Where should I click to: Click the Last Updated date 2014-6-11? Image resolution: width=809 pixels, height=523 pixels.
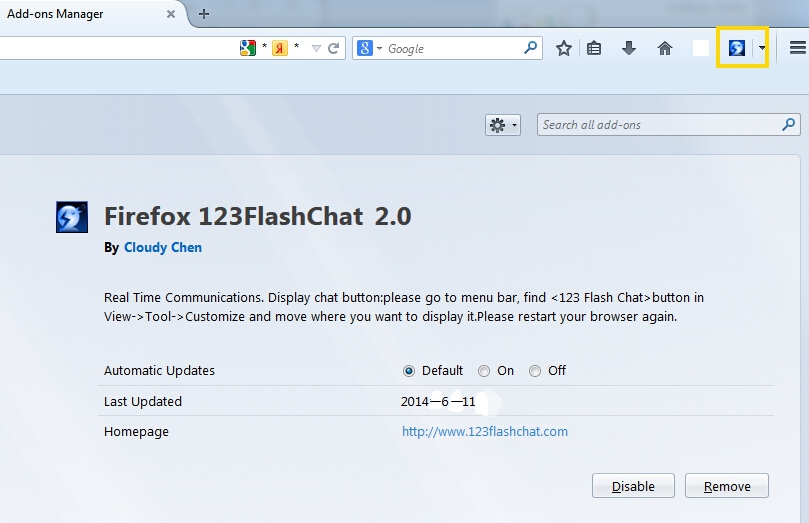click(438, 401)
